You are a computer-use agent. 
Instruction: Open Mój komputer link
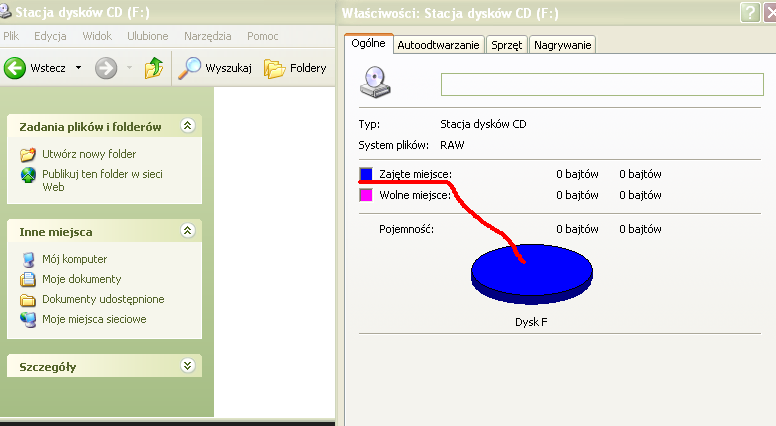click(74, 259)
